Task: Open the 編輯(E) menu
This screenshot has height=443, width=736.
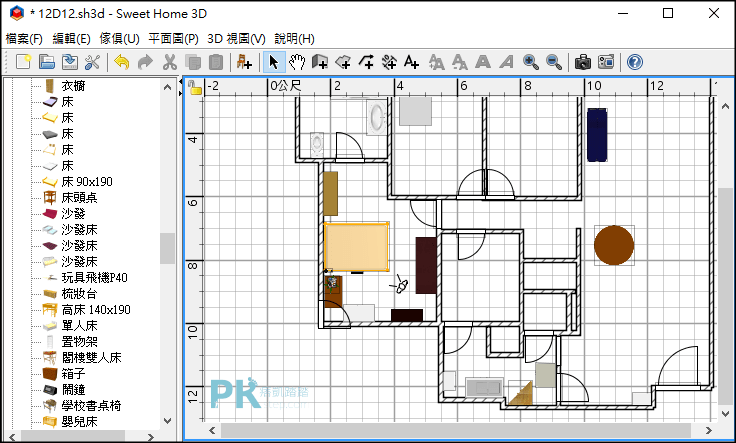Action: [x=71, y=38]
